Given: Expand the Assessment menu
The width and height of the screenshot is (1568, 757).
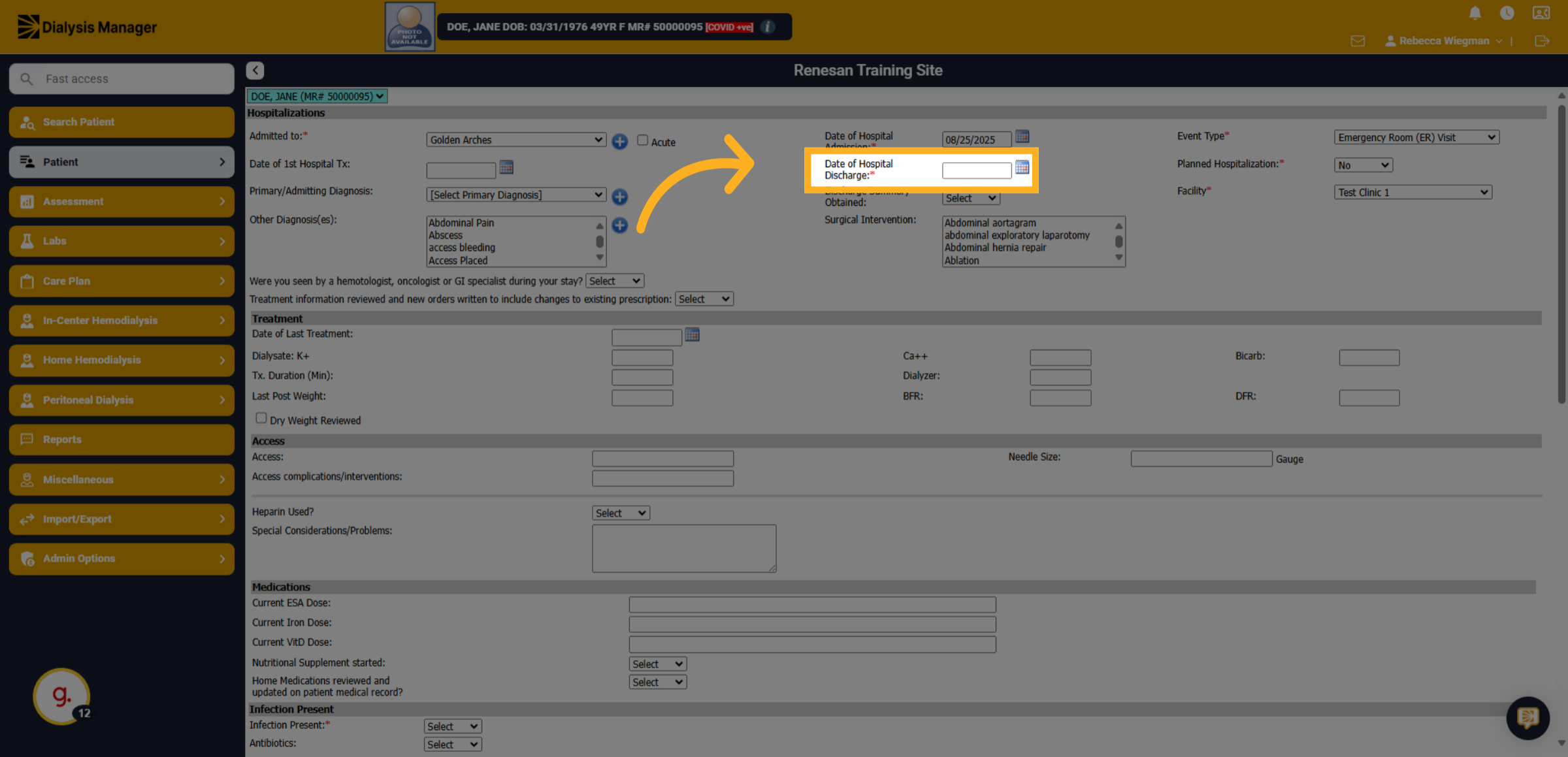Looking at the screenshot, I should [x=122, y=202].
